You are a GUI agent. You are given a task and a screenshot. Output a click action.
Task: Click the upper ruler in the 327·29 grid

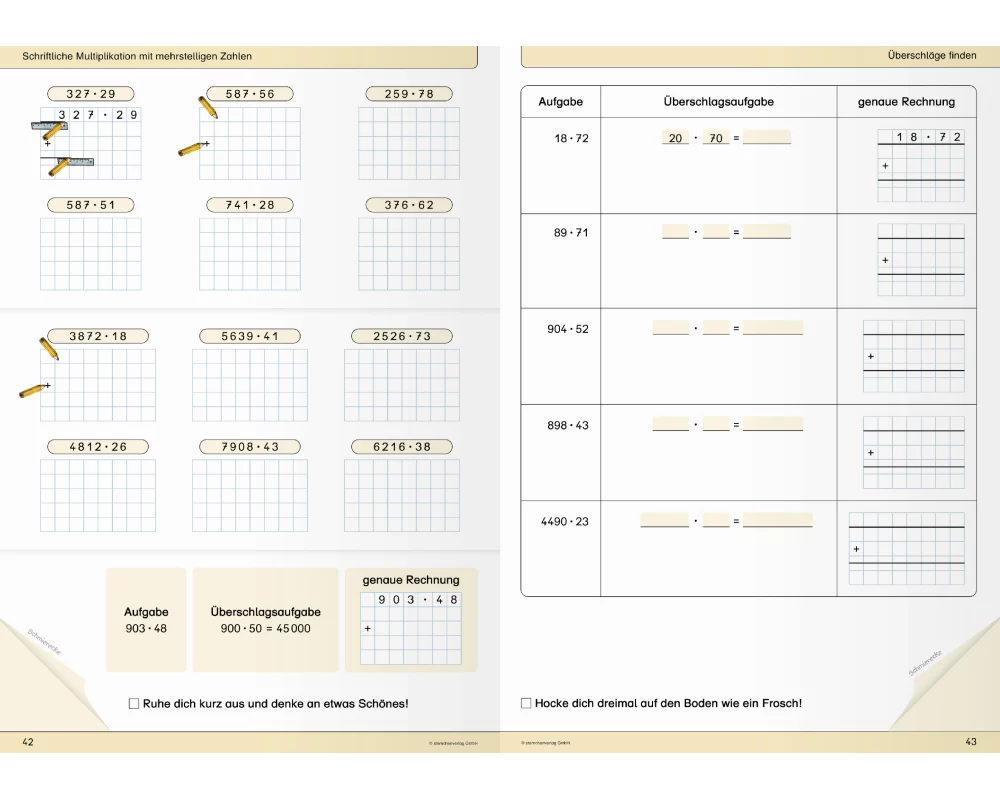click(47, 127)
